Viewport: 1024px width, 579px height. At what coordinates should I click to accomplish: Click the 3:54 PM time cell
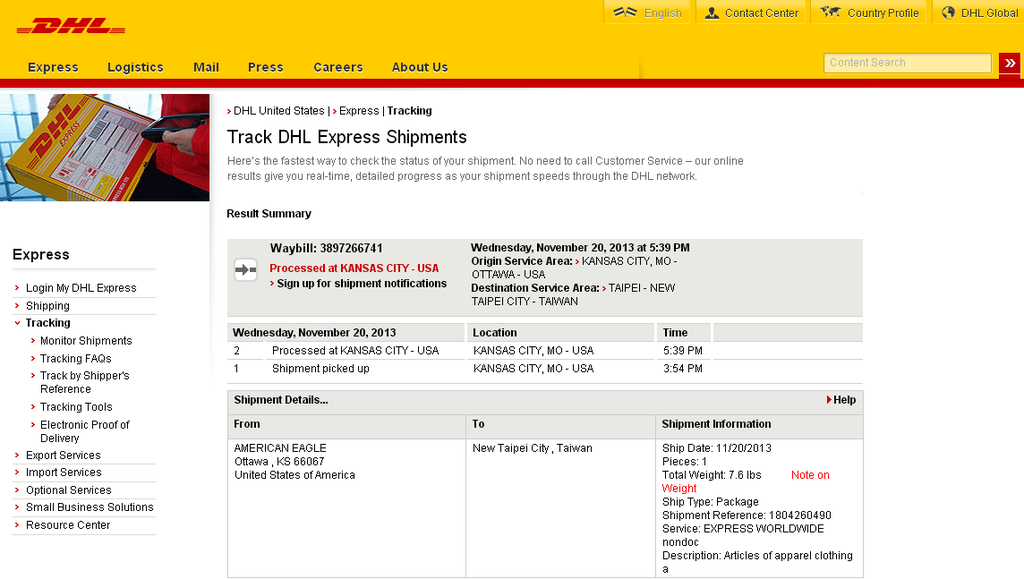tap(682, 369)
